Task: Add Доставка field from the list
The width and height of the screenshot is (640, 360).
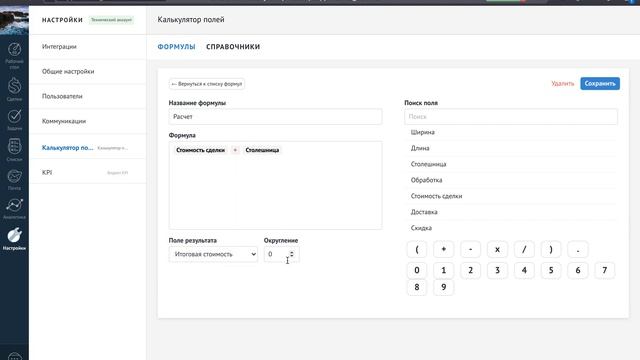Action: (511, 212)
